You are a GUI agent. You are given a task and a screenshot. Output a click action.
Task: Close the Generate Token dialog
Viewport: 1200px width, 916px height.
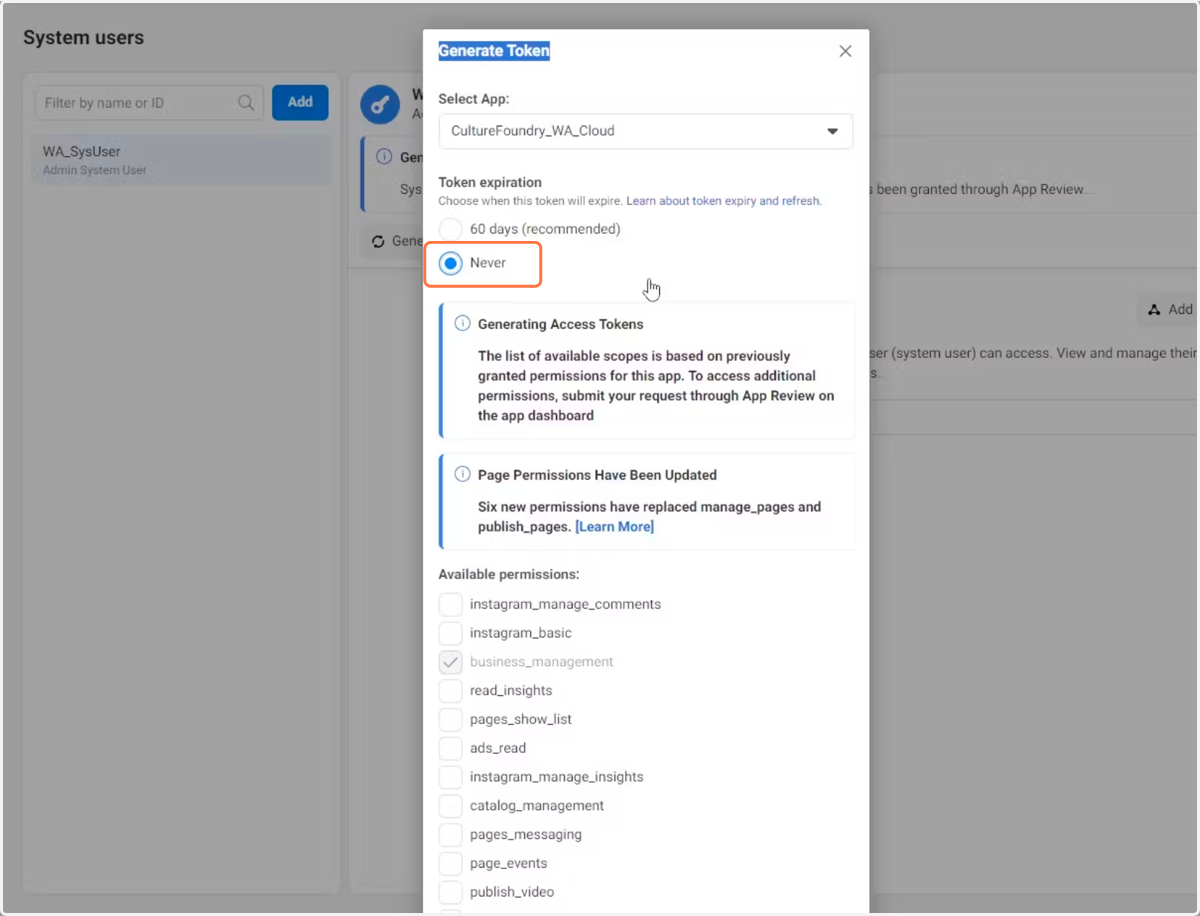pos(845,51)
